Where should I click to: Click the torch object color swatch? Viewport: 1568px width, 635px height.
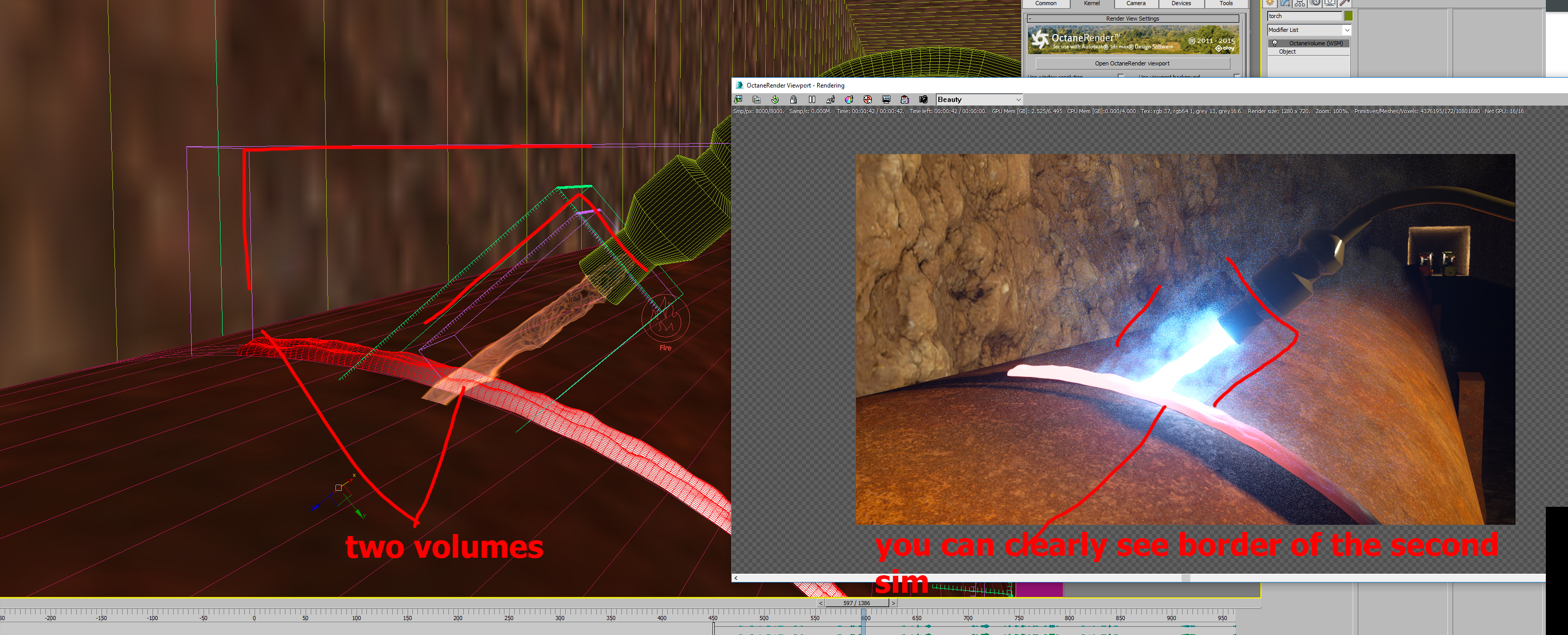click(1348, 16)
